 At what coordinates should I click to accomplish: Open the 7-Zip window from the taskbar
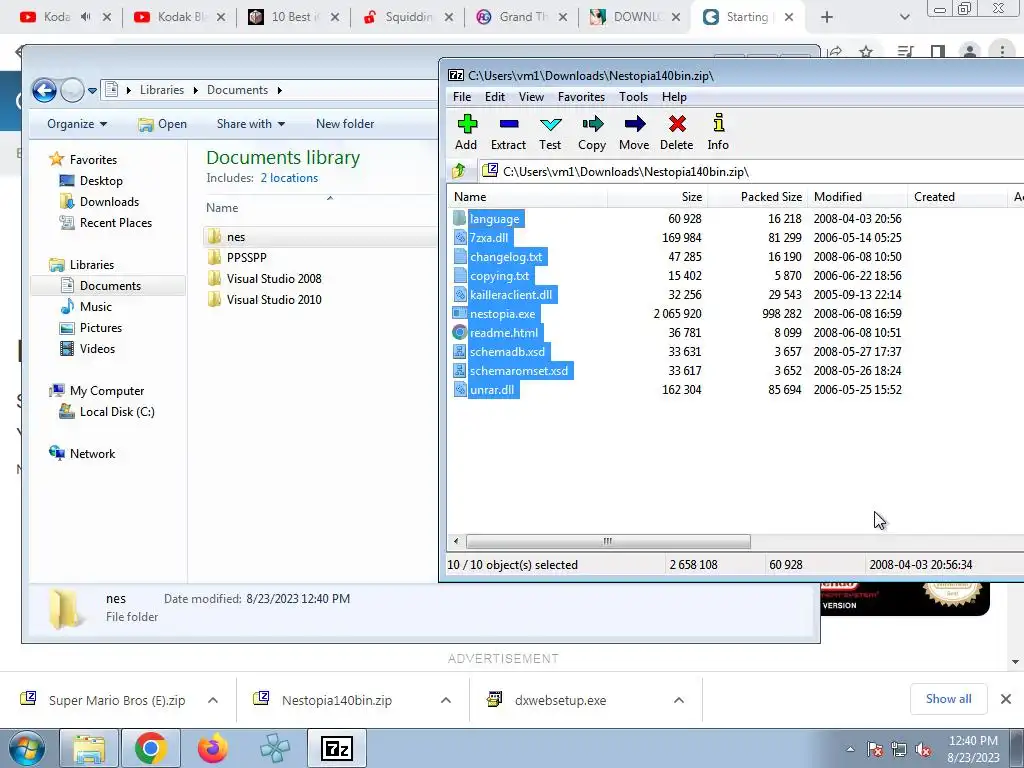tap(337, 748)
